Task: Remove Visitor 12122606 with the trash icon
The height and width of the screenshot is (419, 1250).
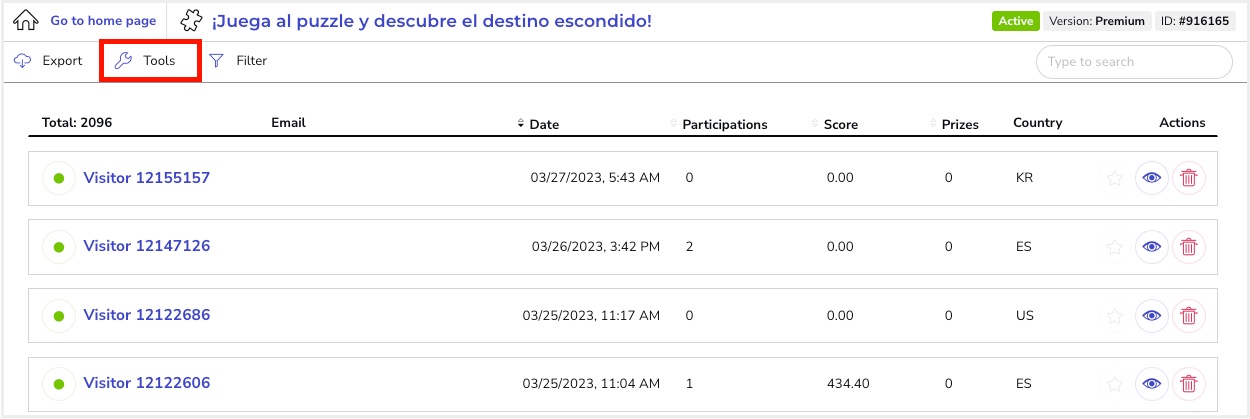Action: click(1189, 383)
